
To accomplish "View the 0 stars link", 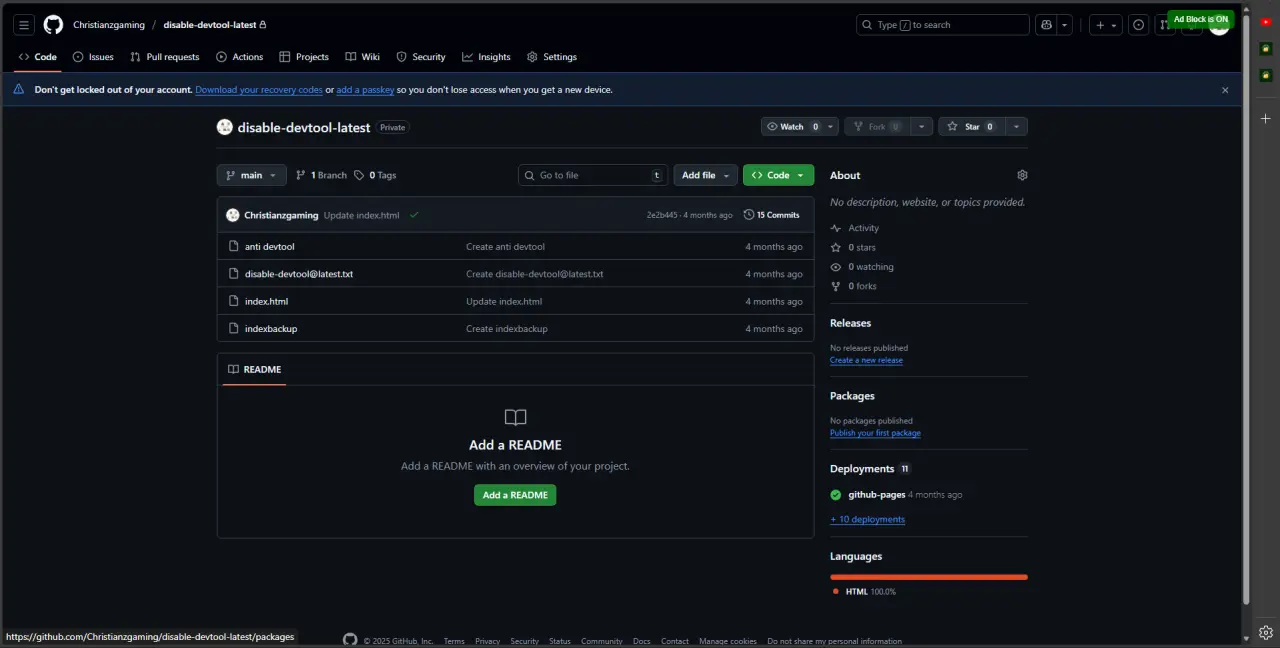I will pyautogui.click(x=853, y=247).
